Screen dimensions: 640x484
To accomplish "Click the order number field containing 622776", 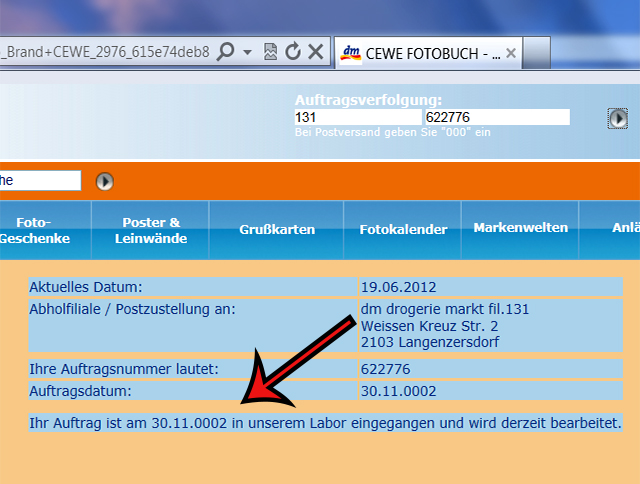I will (497, 117).
